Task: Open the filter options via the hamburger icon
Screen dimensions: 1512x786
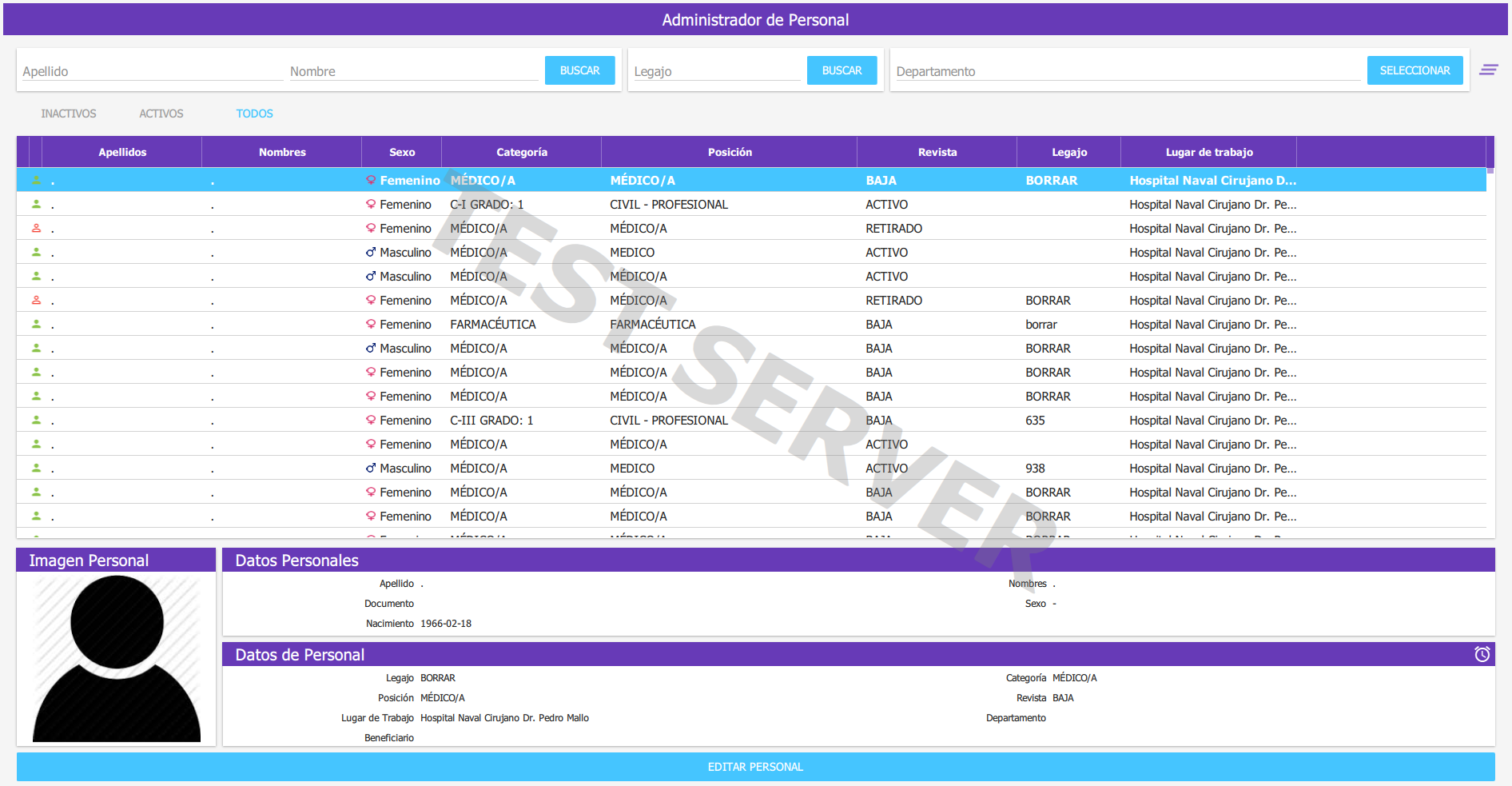Action: pos(1489,70)
